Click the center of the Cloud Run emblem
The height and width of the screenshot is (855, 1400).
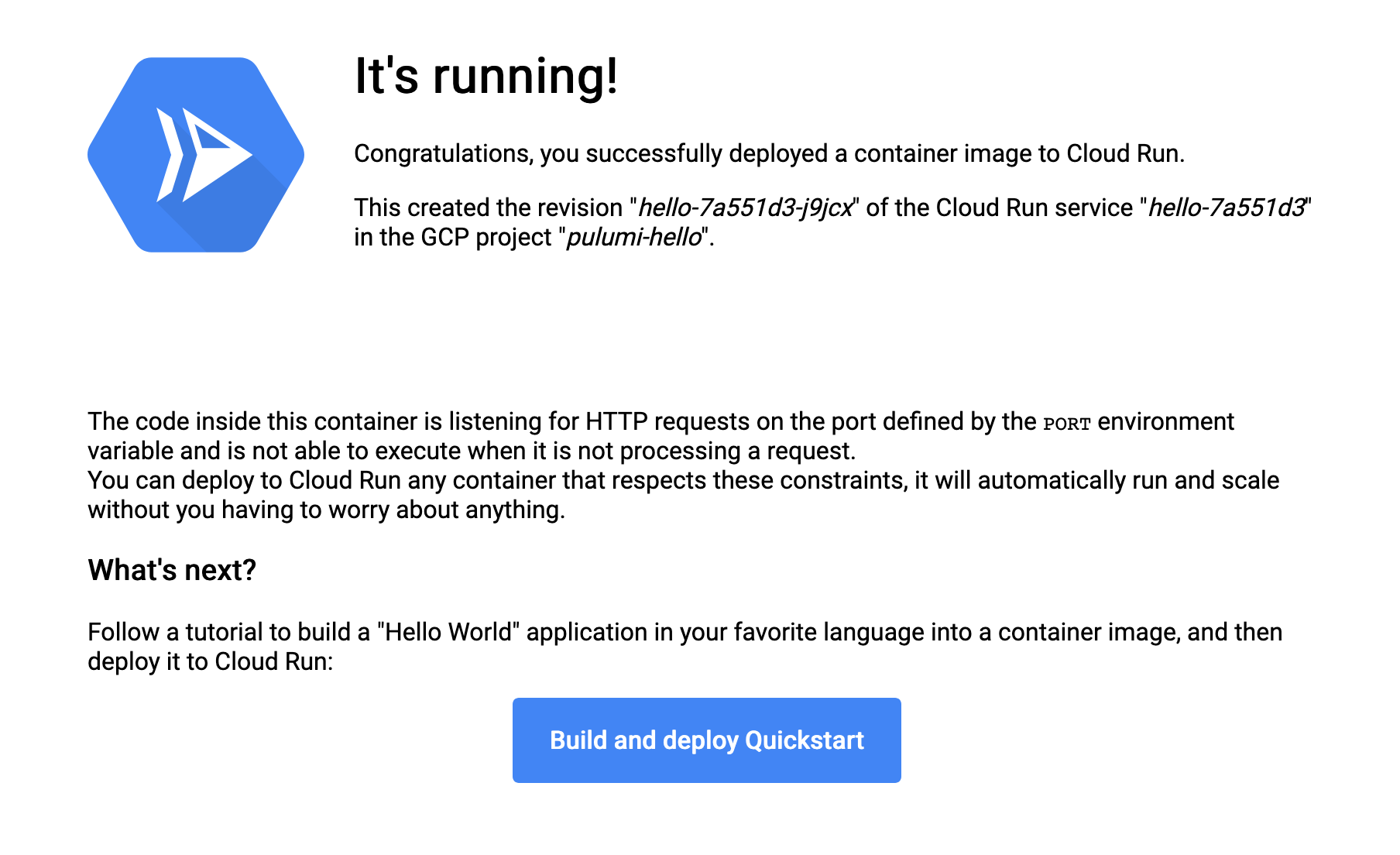195,153
